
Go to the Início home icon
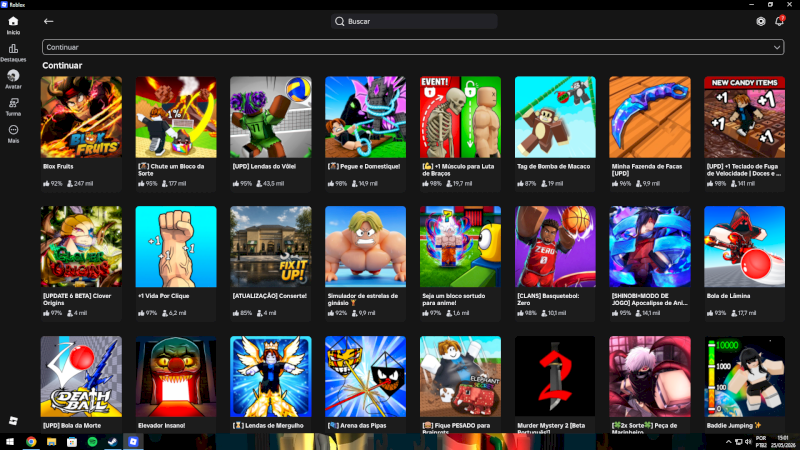(x=13, y=21)
